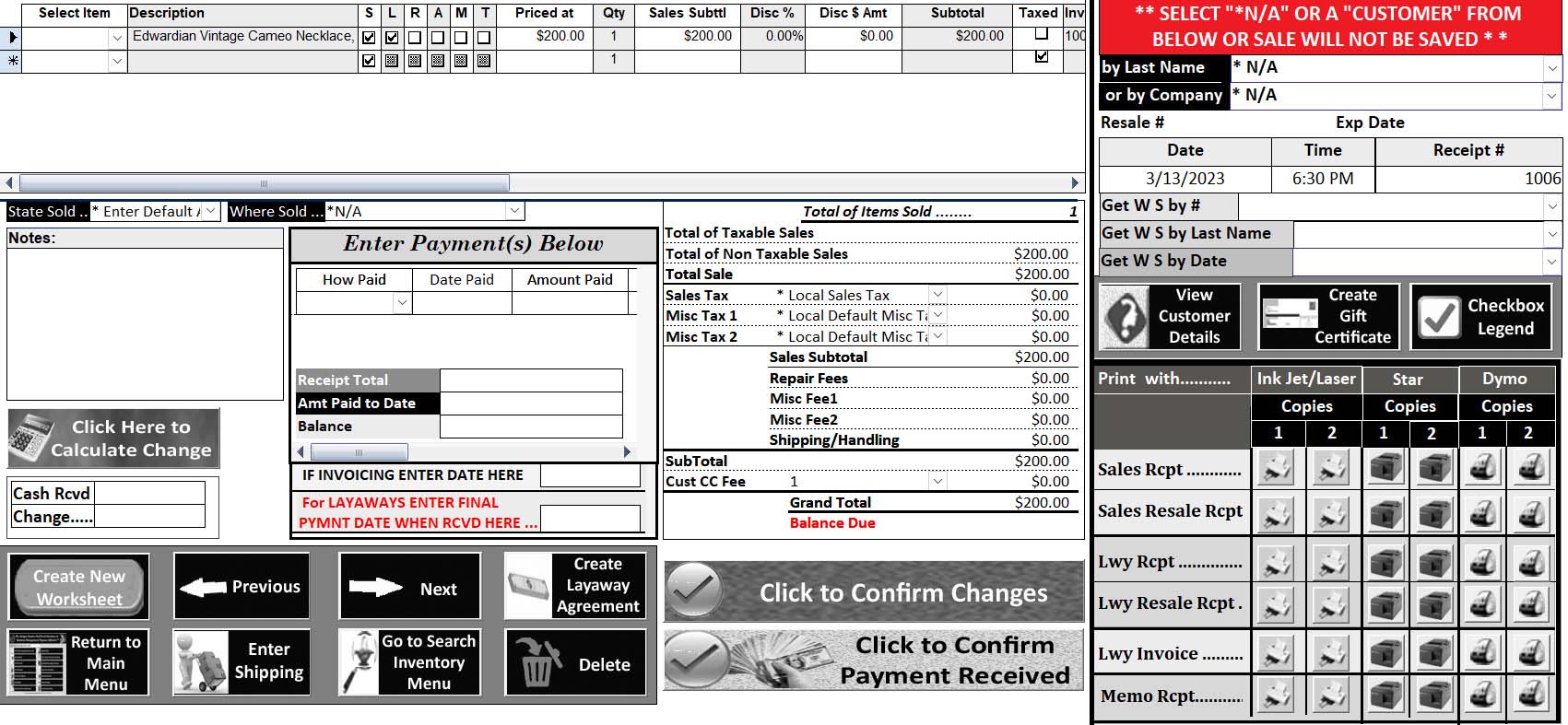1568x725 pixels.
Task: Click to Confirm Payment Received button
Action: coord(874,661)
